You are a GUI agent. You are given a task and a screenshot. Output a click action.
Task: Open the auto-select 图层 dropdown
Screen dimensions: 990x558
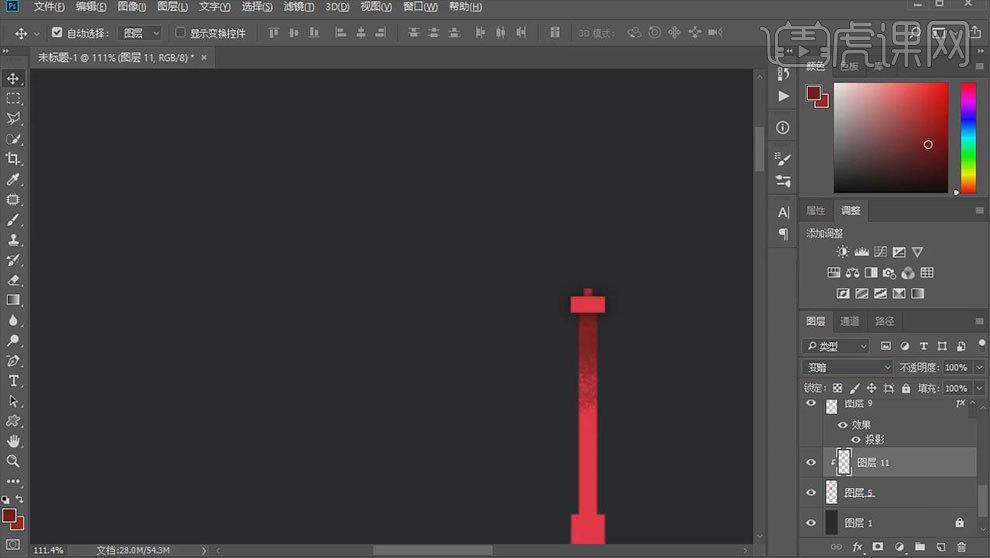(140, 33)
